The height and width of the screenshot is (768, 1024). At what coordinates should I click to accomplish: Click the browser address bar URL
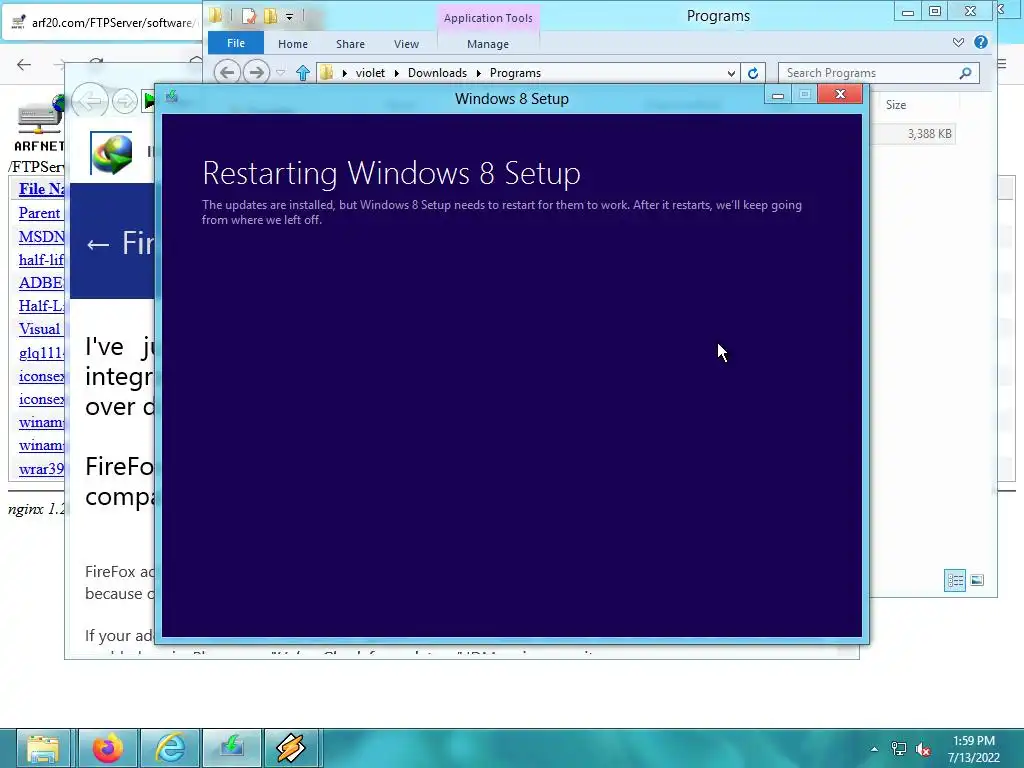click(x=112, y=23)
